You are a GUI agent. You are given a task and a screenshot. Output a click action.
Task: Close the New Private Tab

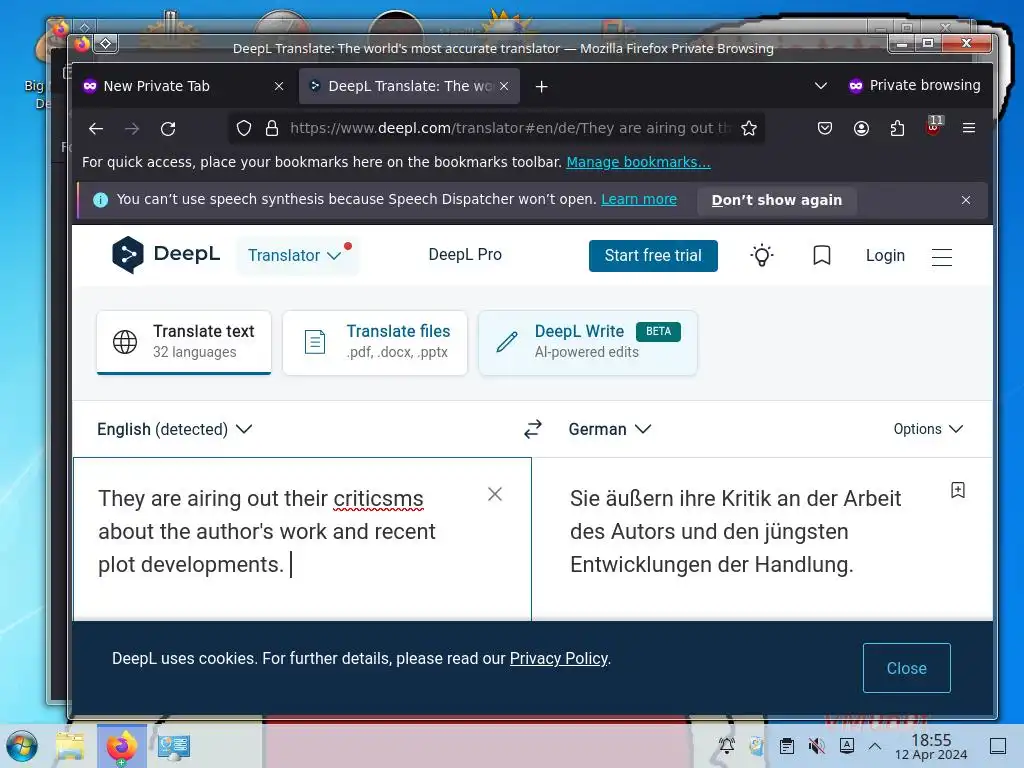(279, 86)
